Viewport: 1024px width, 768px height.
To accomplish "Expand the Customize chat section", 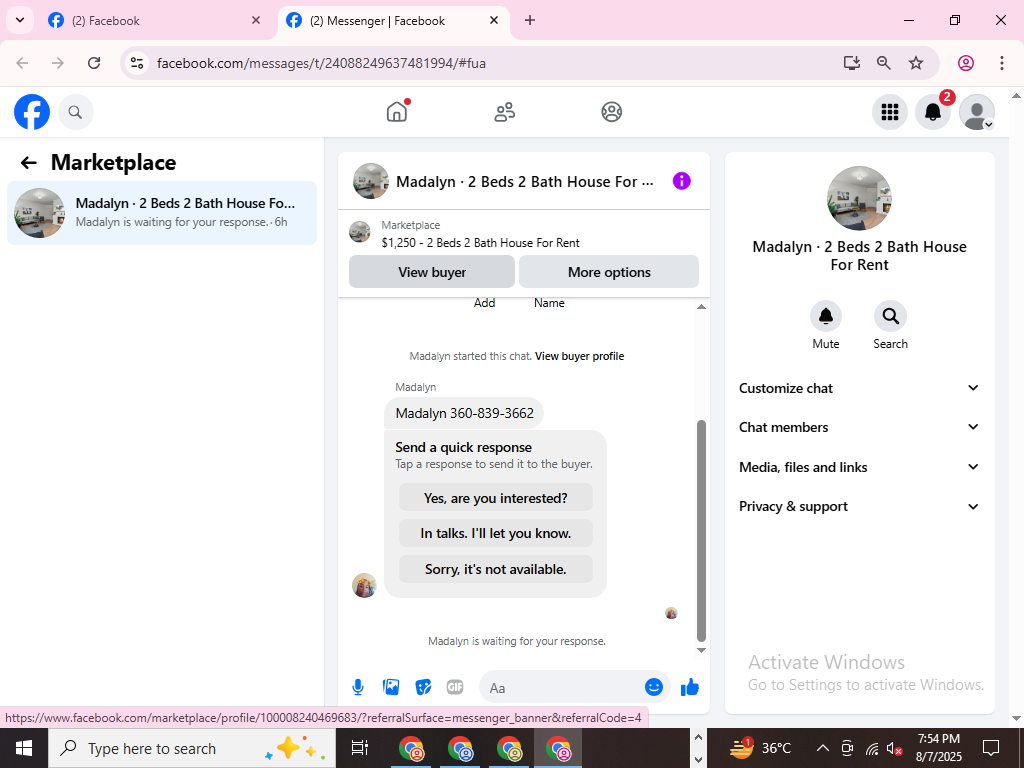I will pos(859,388).
